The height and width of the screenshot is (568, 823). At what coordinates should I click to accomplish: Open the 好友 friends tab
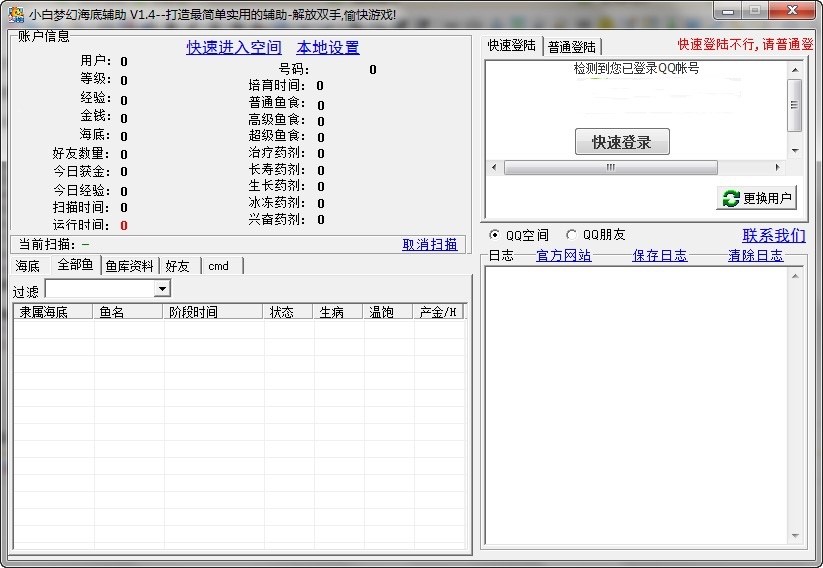pos(178,266)
